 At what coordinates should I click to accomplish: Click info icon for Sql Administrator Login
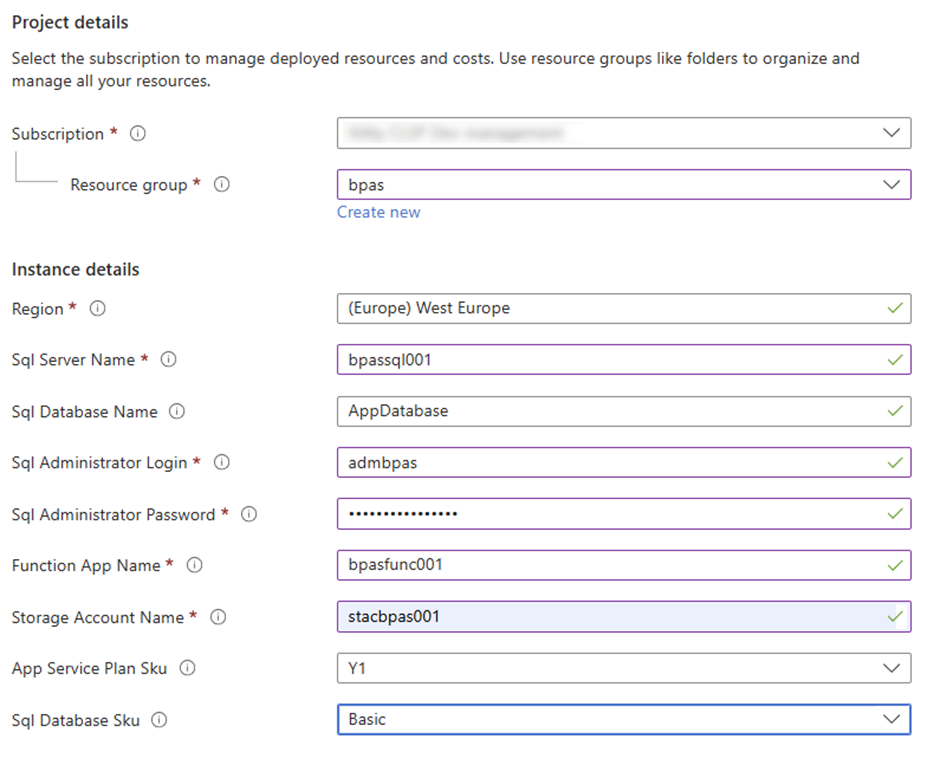coord(222,462)
